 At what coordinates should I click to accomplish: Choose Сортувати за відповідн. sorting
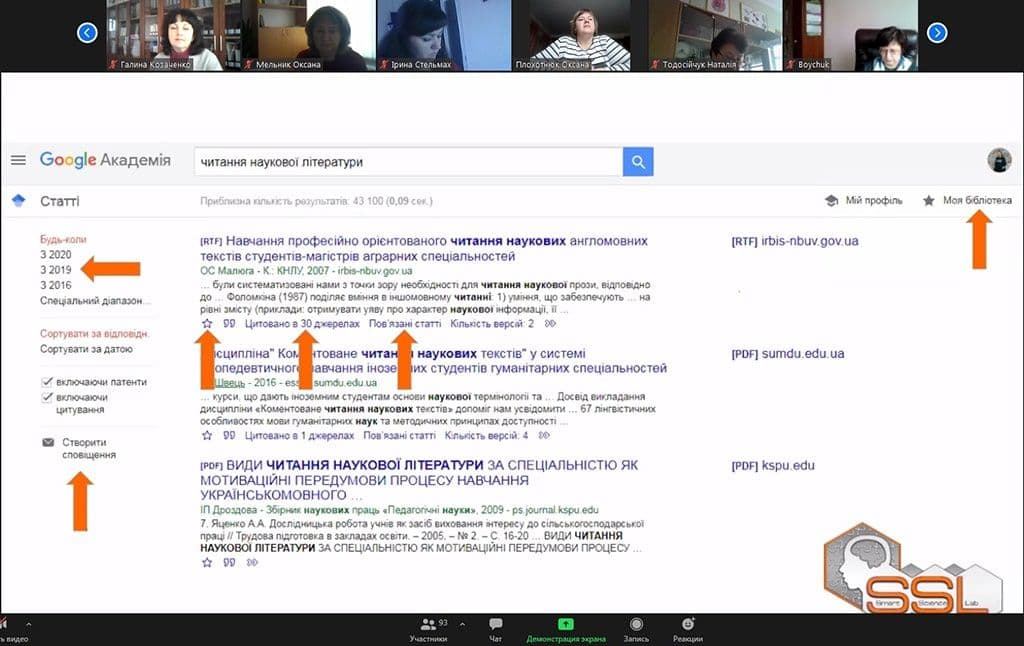click(x=95, y=333)
